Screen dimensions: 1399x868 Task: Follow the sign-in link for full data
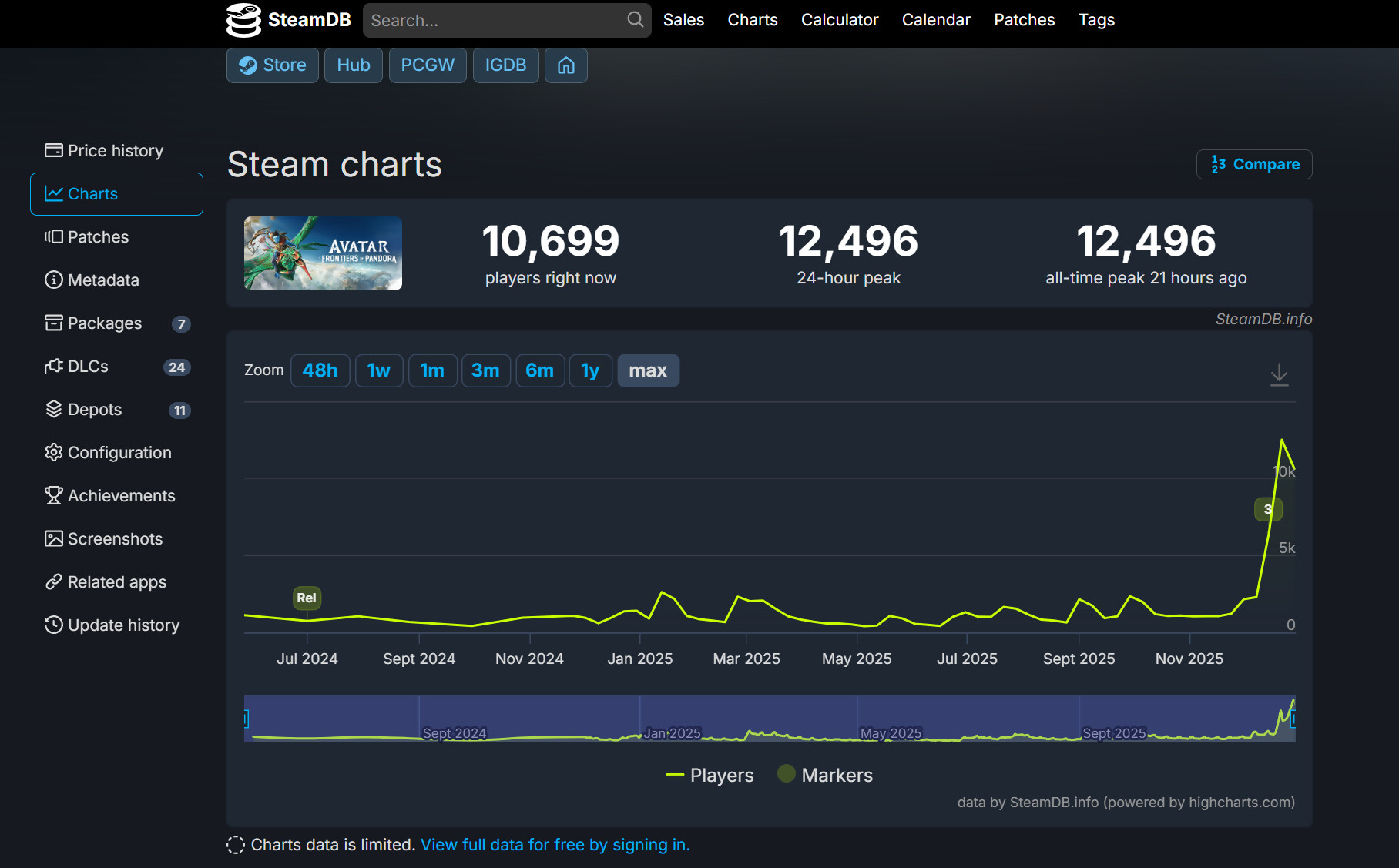(x=555, y=845)
